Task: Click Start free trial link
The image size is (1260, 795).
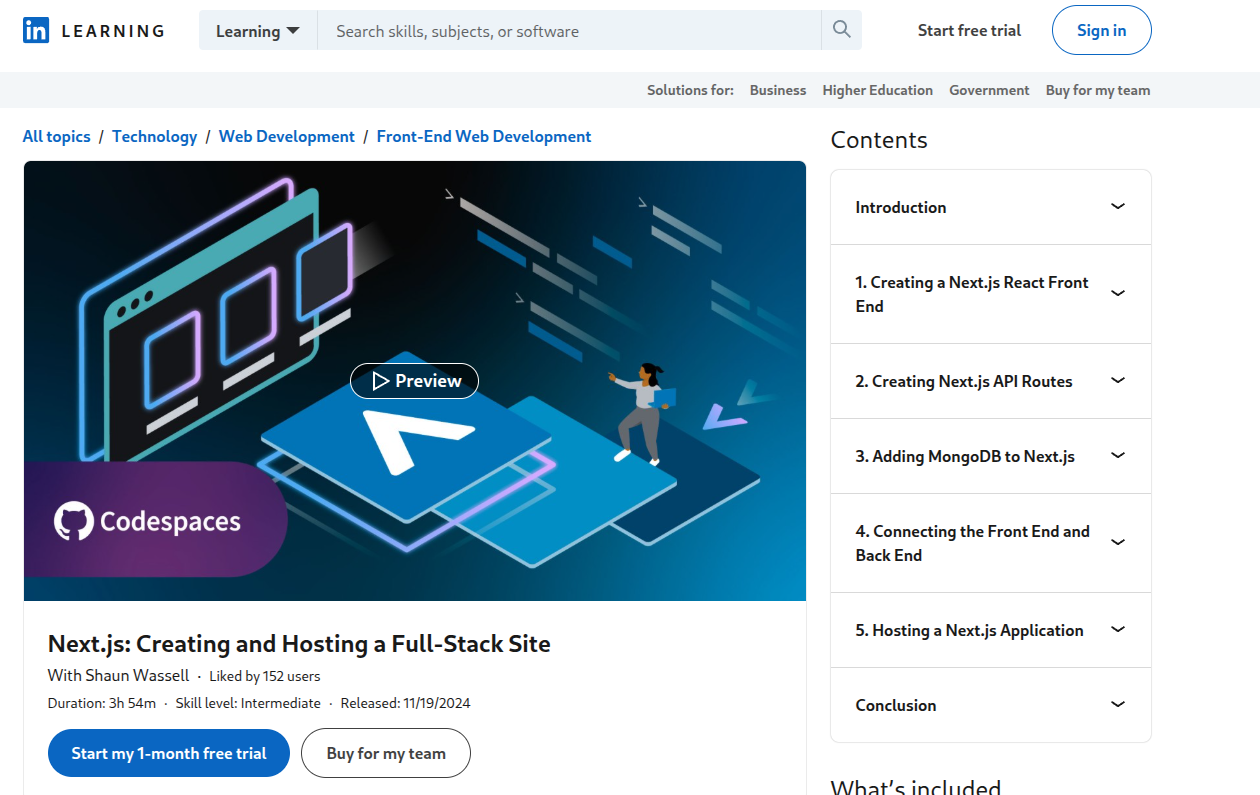Action: (969, 30)
